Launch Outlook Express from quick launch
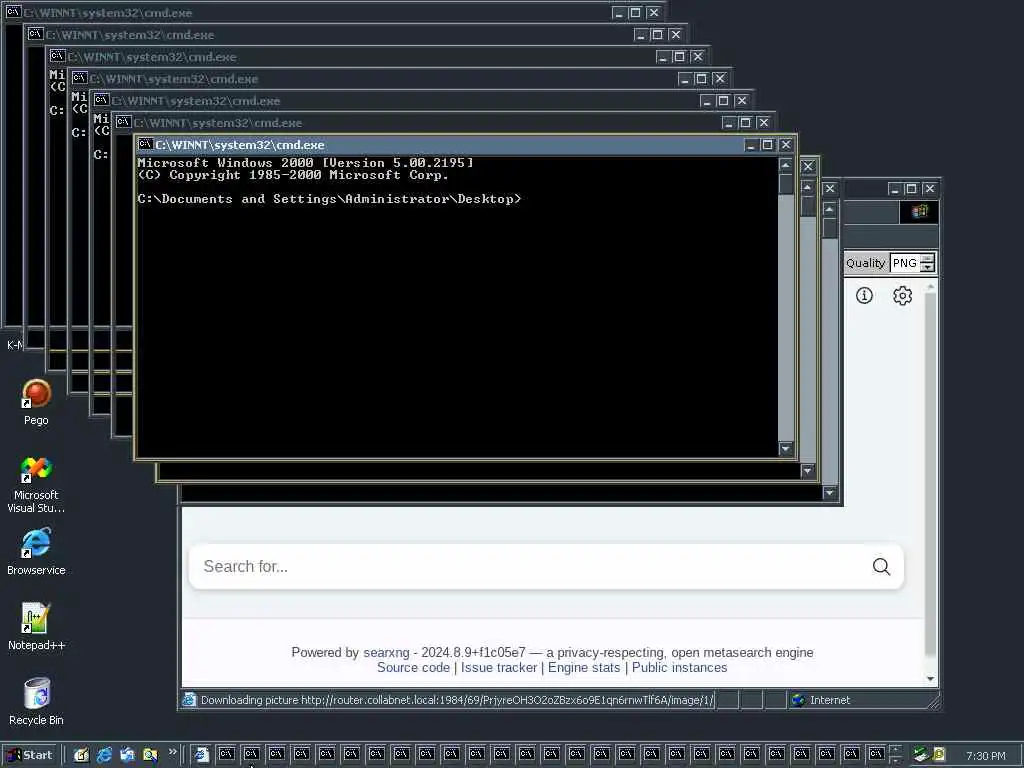Image resolution: width=1024 pixels, height=768 pixels. click(127, 755)
